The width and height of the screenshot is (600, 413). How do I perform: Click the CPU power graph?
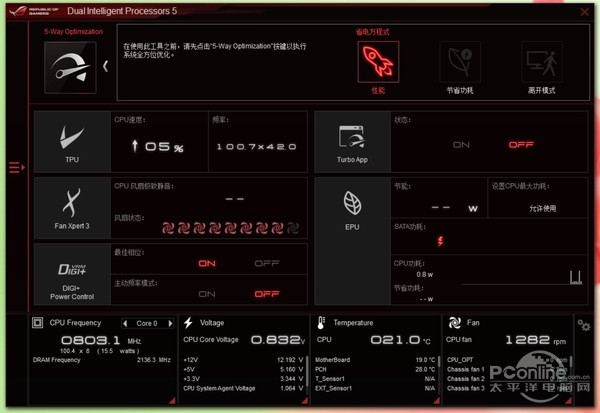click(522, 277)
